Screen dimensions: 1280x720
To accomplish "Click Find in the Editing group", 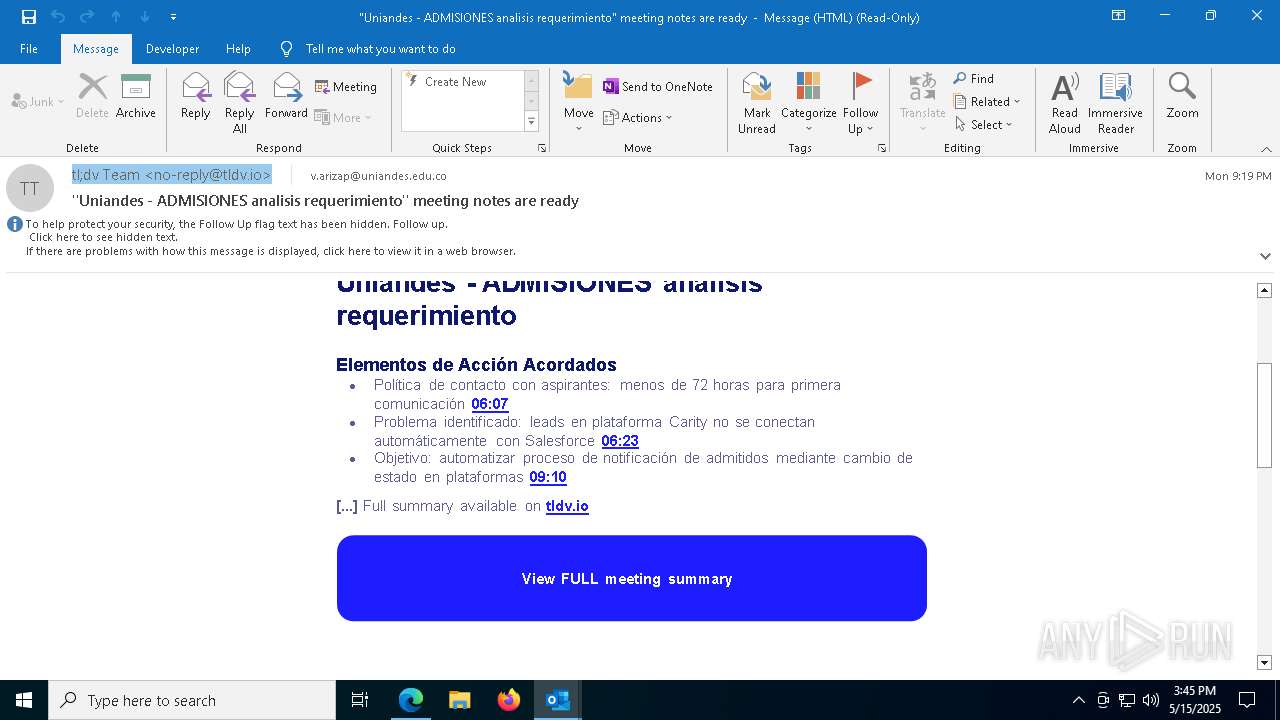I will (974, 79).
